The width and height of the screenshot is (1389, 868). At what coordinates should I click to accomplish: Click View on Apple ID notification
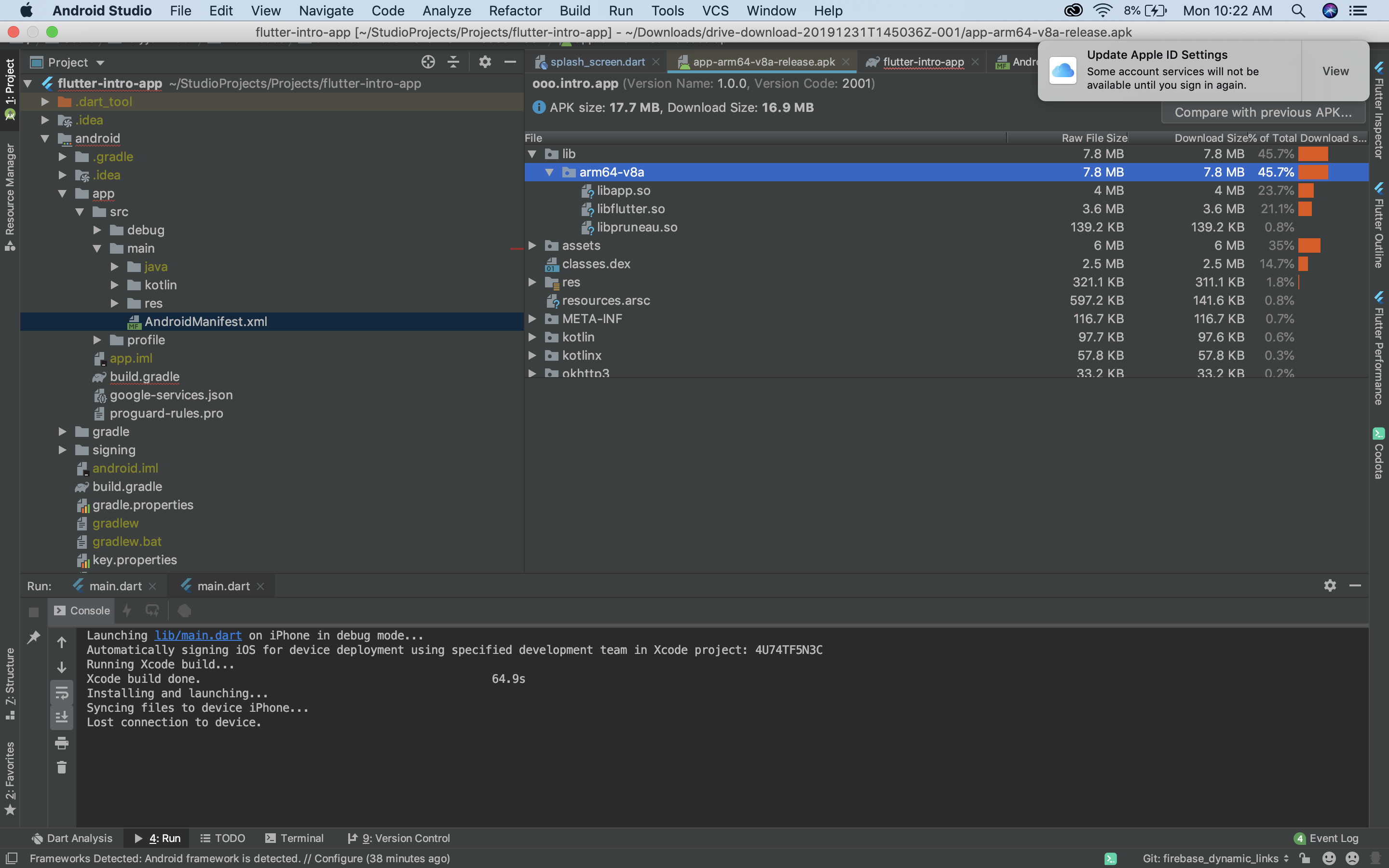1335,71
